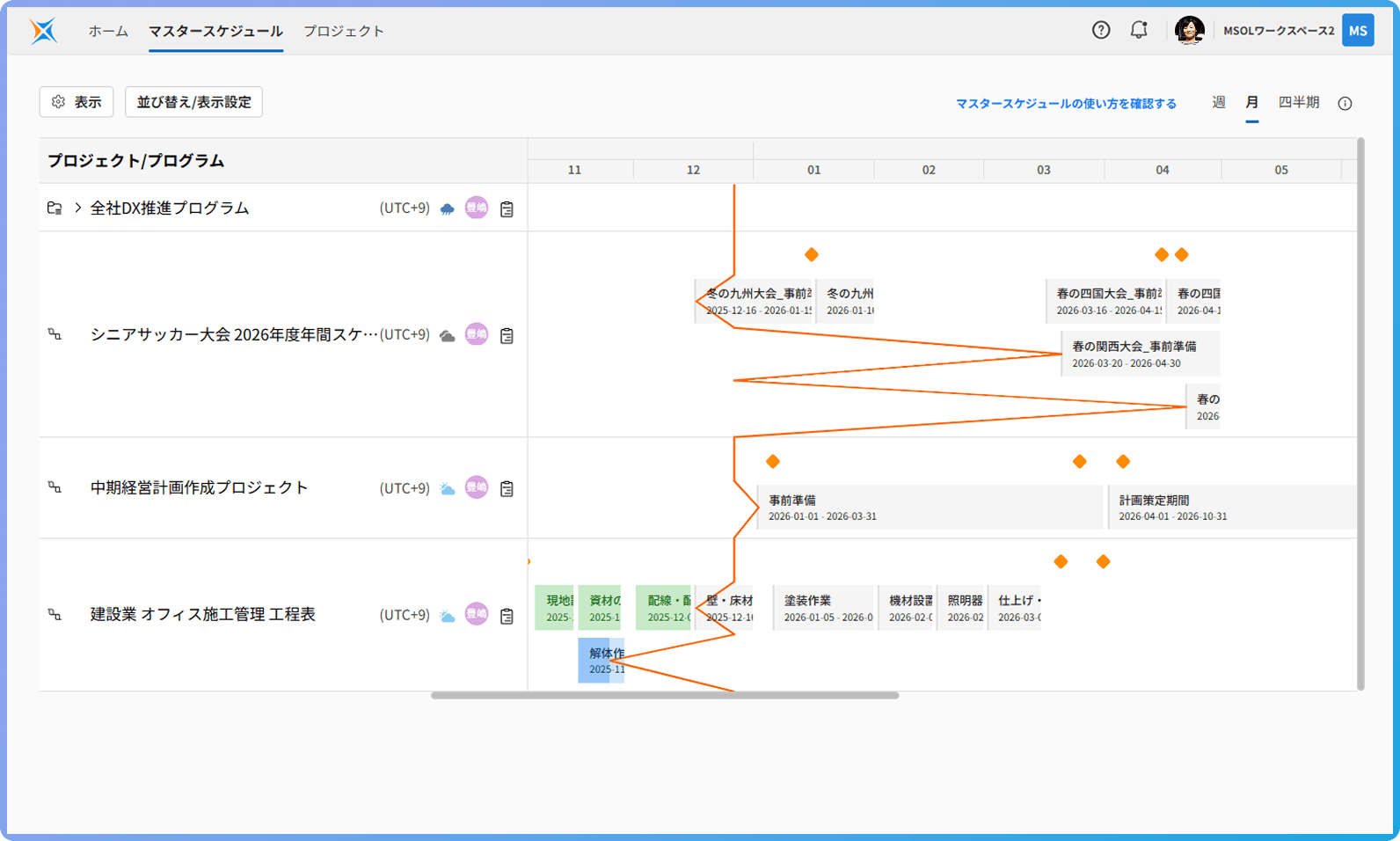Click owner avatar on 建設業 オフィス施工管理 row
The height and width of the screenshot is (841, 1400).
477,614
